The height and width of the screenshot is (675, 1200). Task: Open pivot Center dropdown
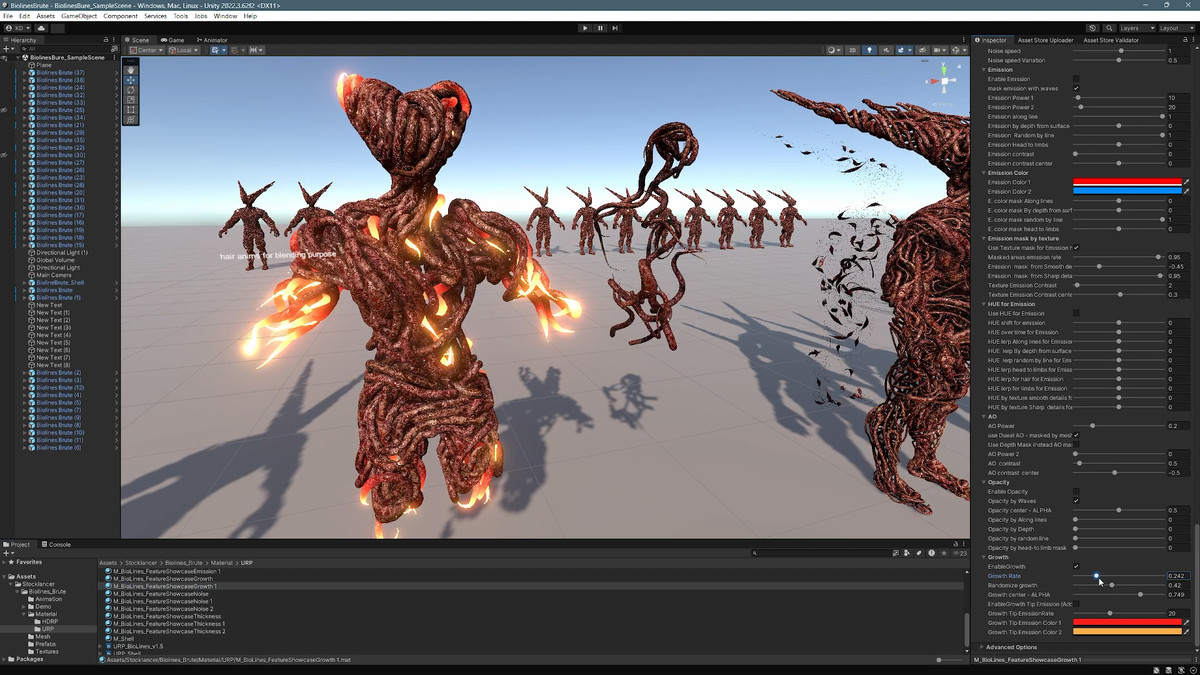pos(146,50)
